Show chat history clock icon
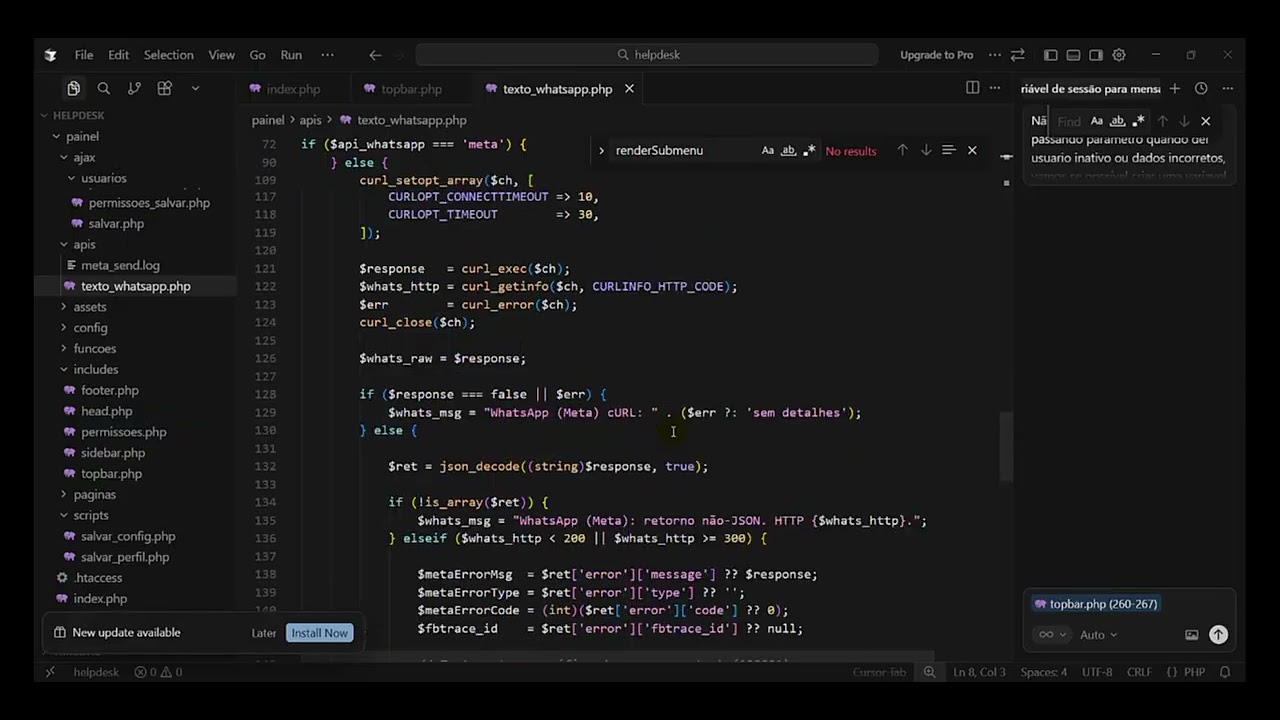Image resolution: width=1280 pixels, height=720 pixels. (x=1201, y=89)
